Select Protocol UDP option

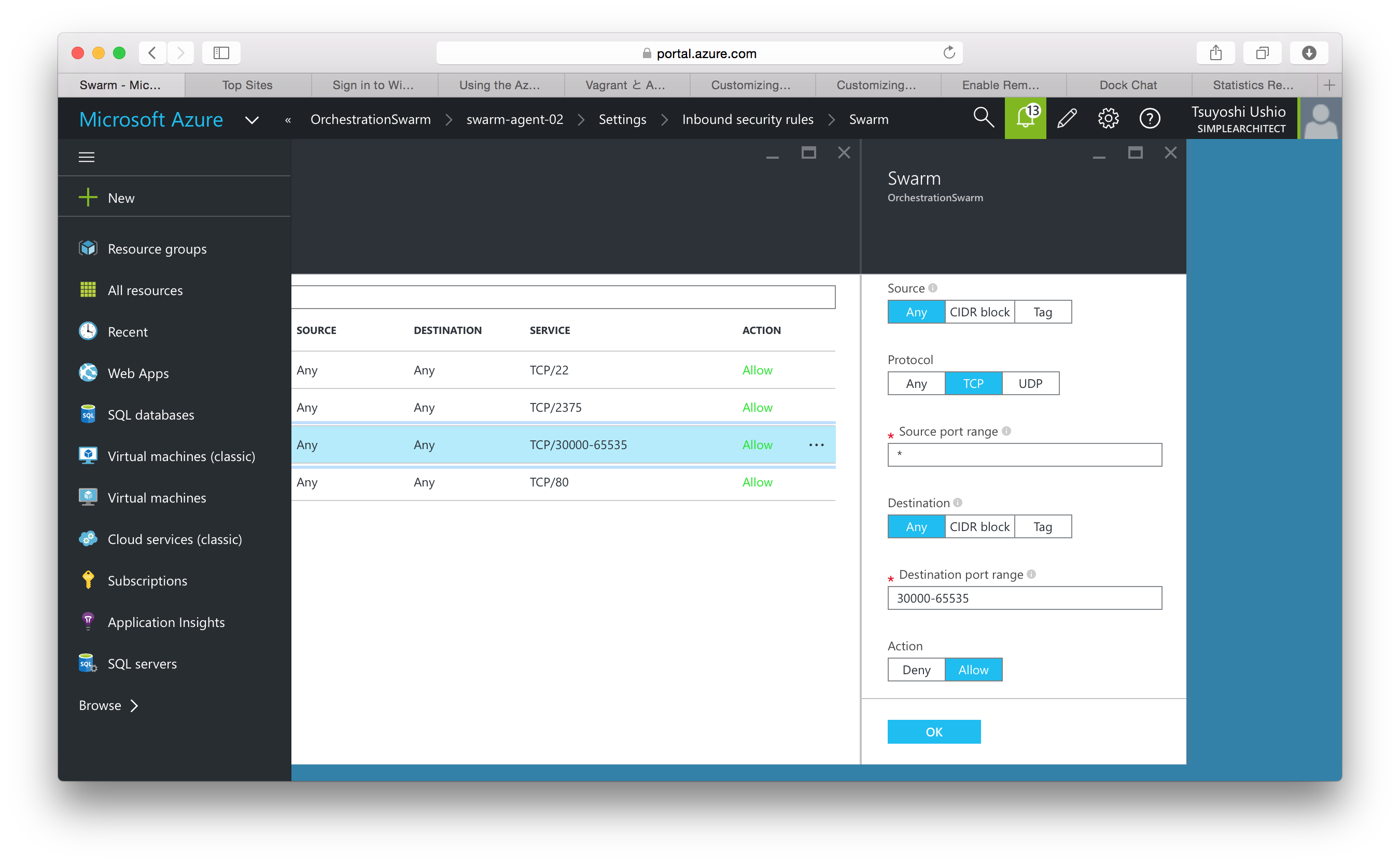click(x=1030, y=383)
